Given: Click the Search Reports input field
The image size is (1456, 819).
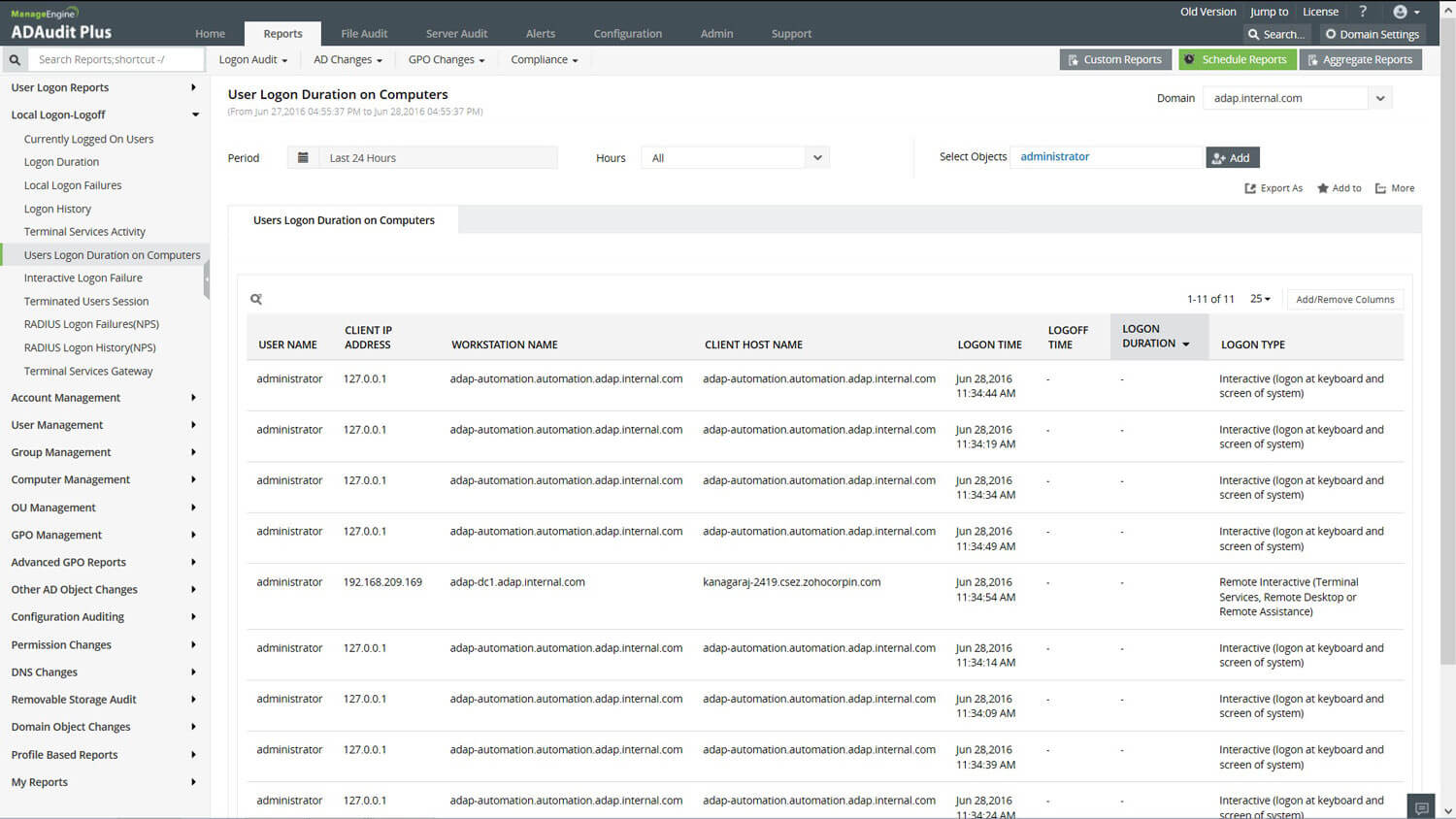Looking at the screenshot, I should click(x=116, y=60).
